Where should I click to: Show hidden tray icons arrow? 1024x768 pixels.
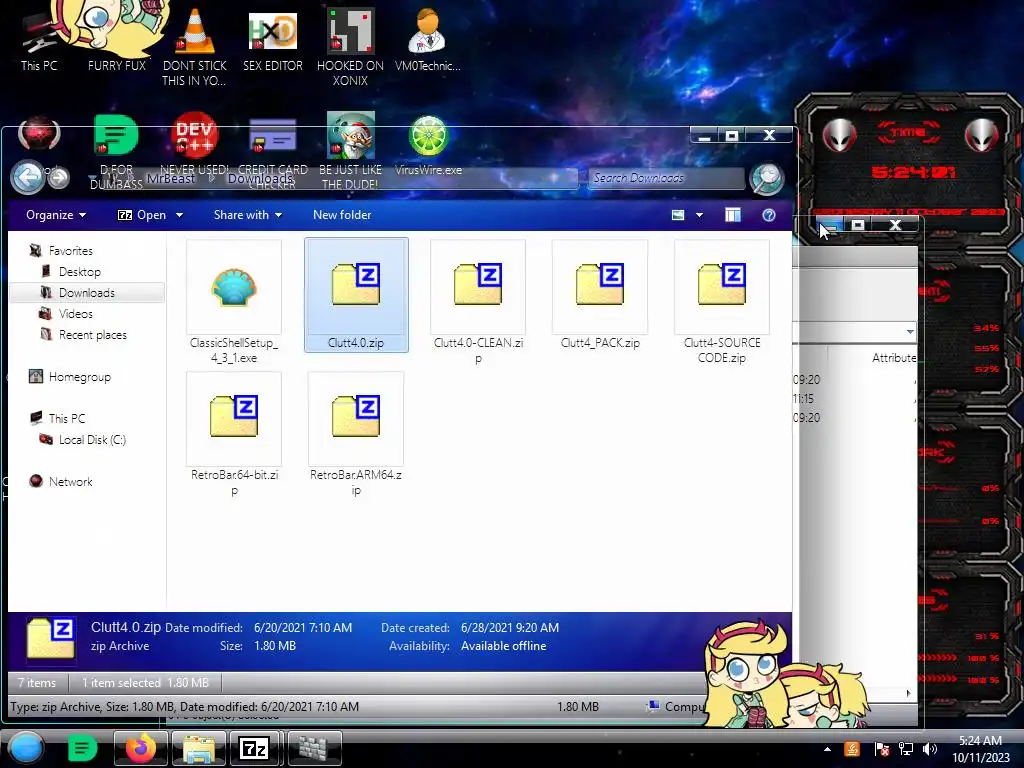827,749
